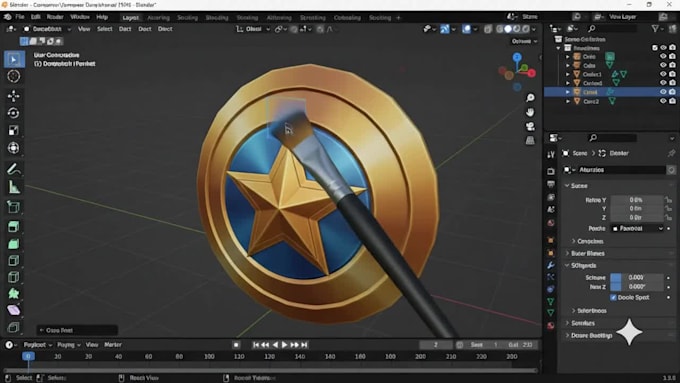Play the animation forward

coord(284,345)
